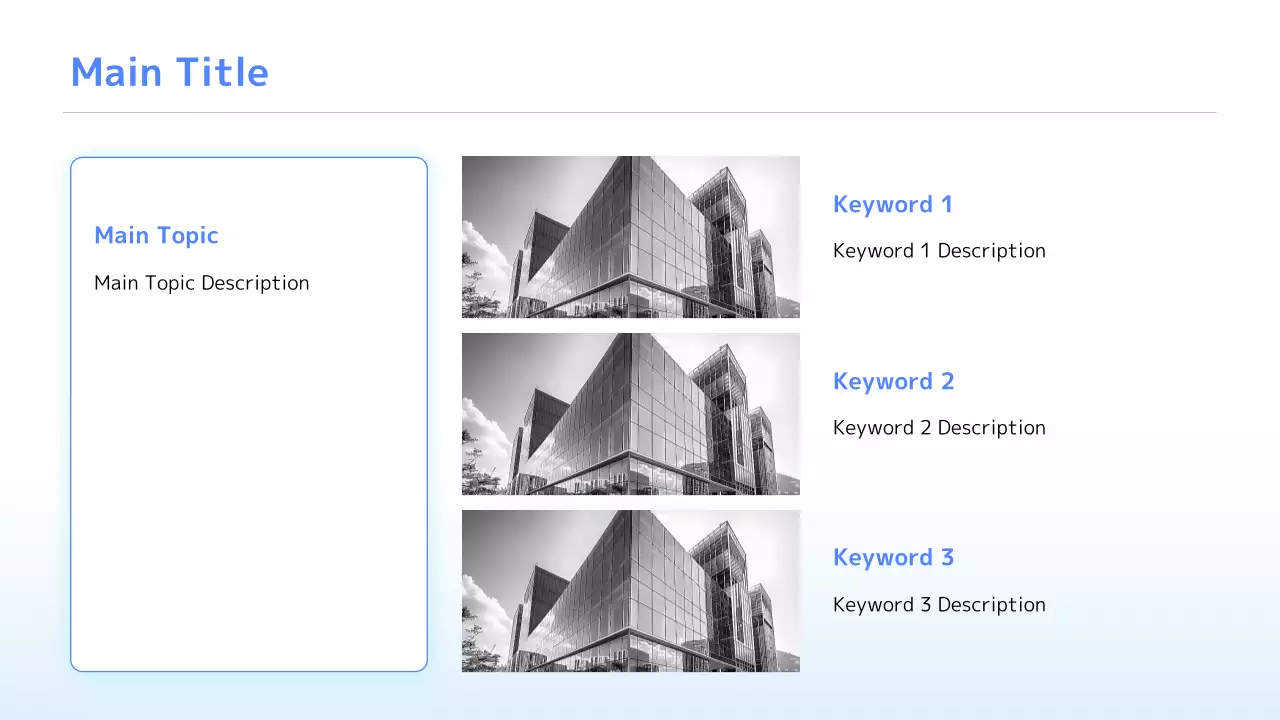Select the Keyword 1 Description text
1280x720 pixels.
point(939,251)
